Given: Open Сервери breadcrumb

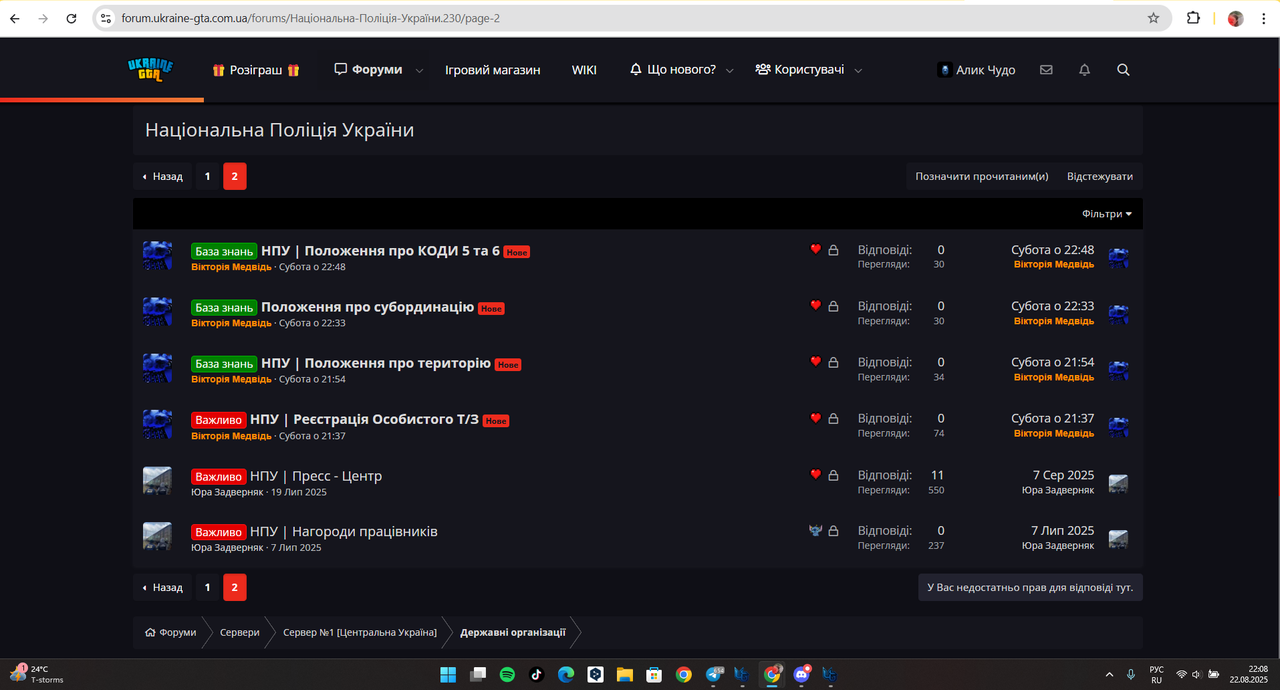Looking at the screenshot, I should (x=240, y=632).
